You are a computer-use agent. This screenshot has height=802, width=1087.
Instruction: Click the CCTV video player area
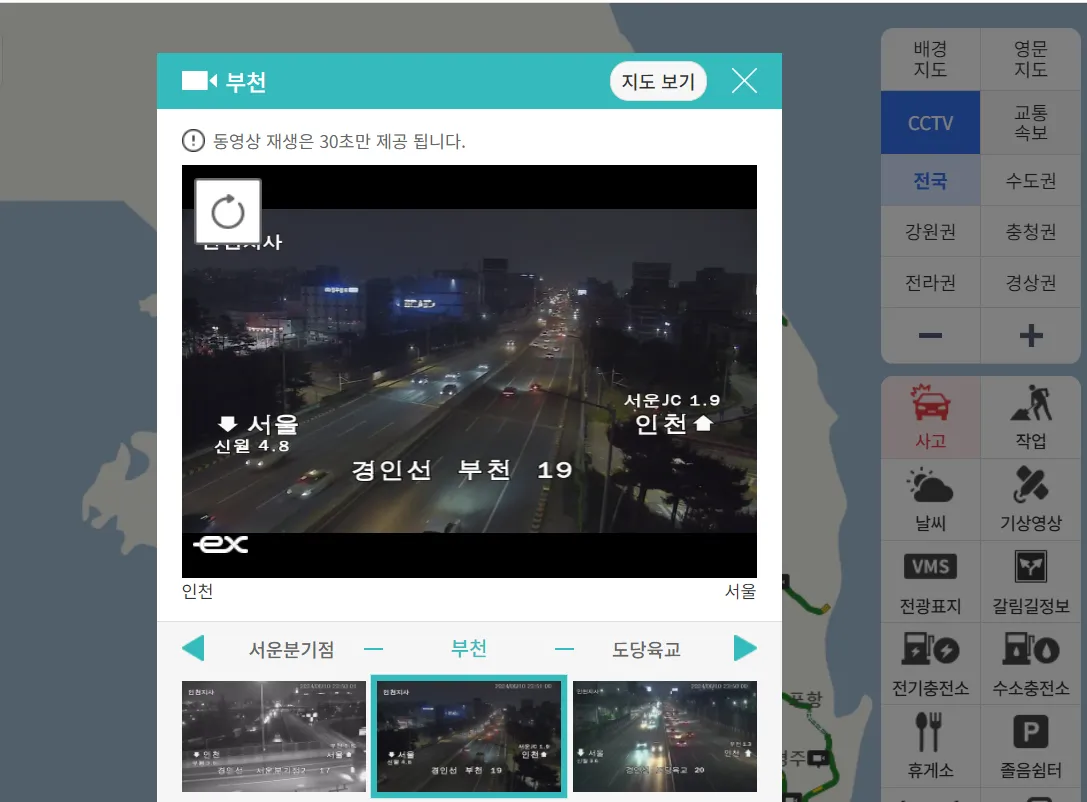point(469,371)
